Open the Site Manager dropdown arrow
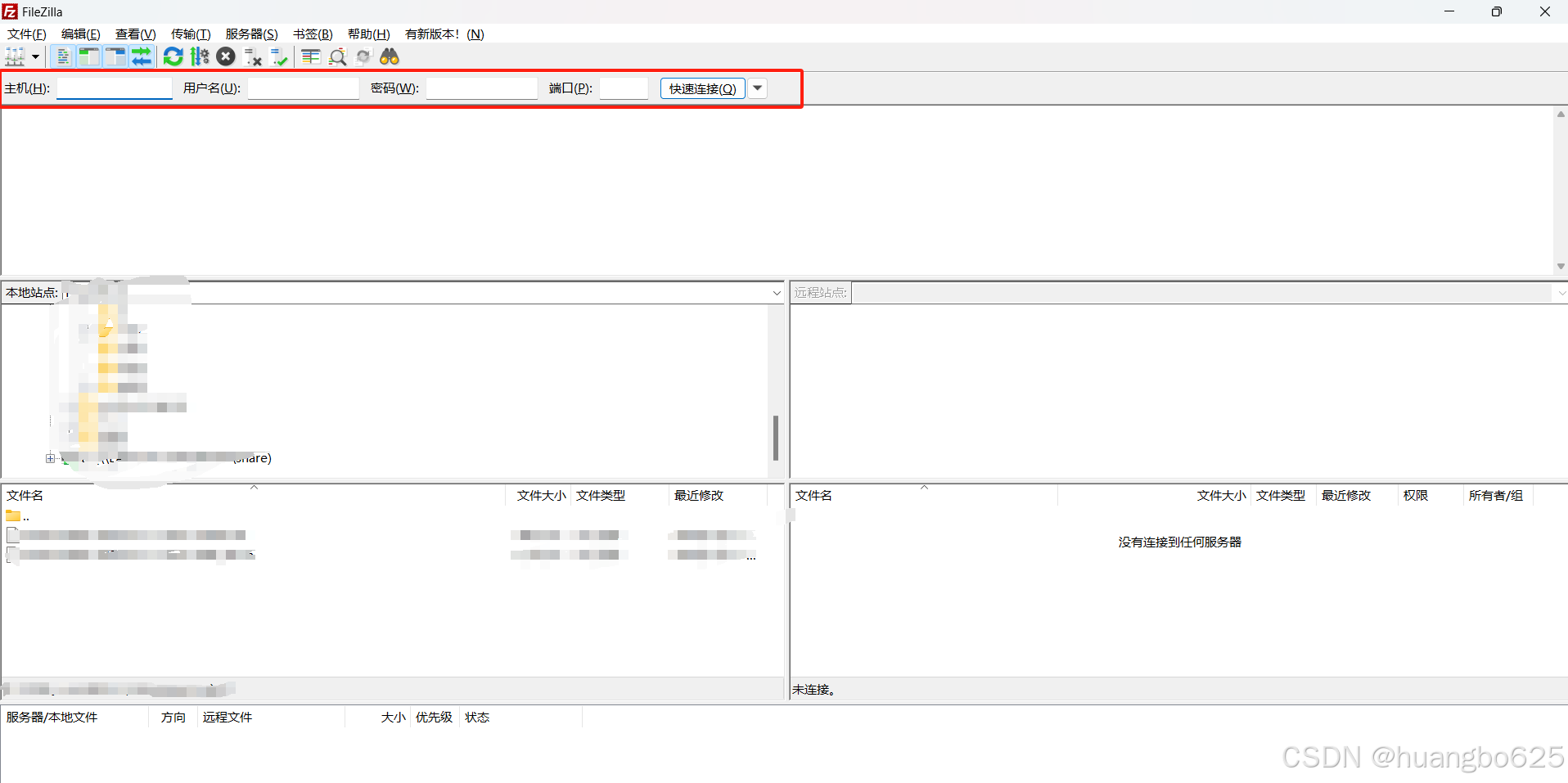 35,56
